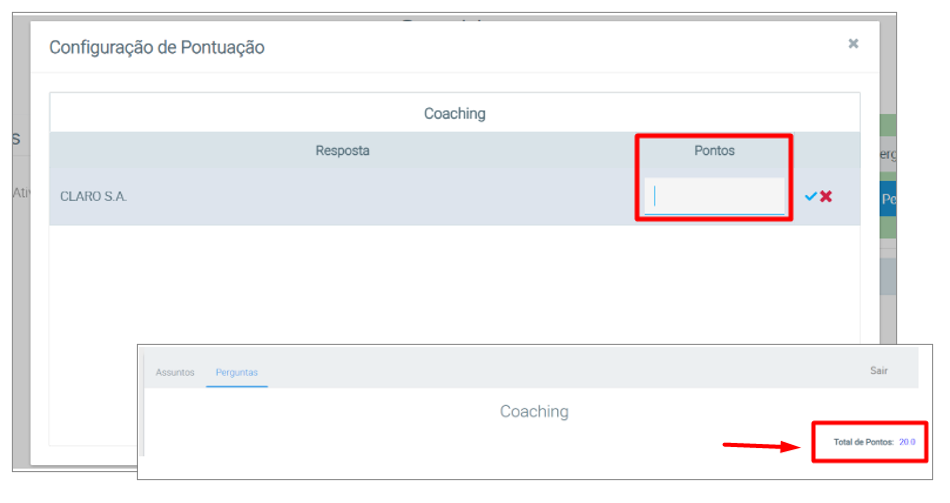Click the Configuração de Pontuação title

[157, 47]
